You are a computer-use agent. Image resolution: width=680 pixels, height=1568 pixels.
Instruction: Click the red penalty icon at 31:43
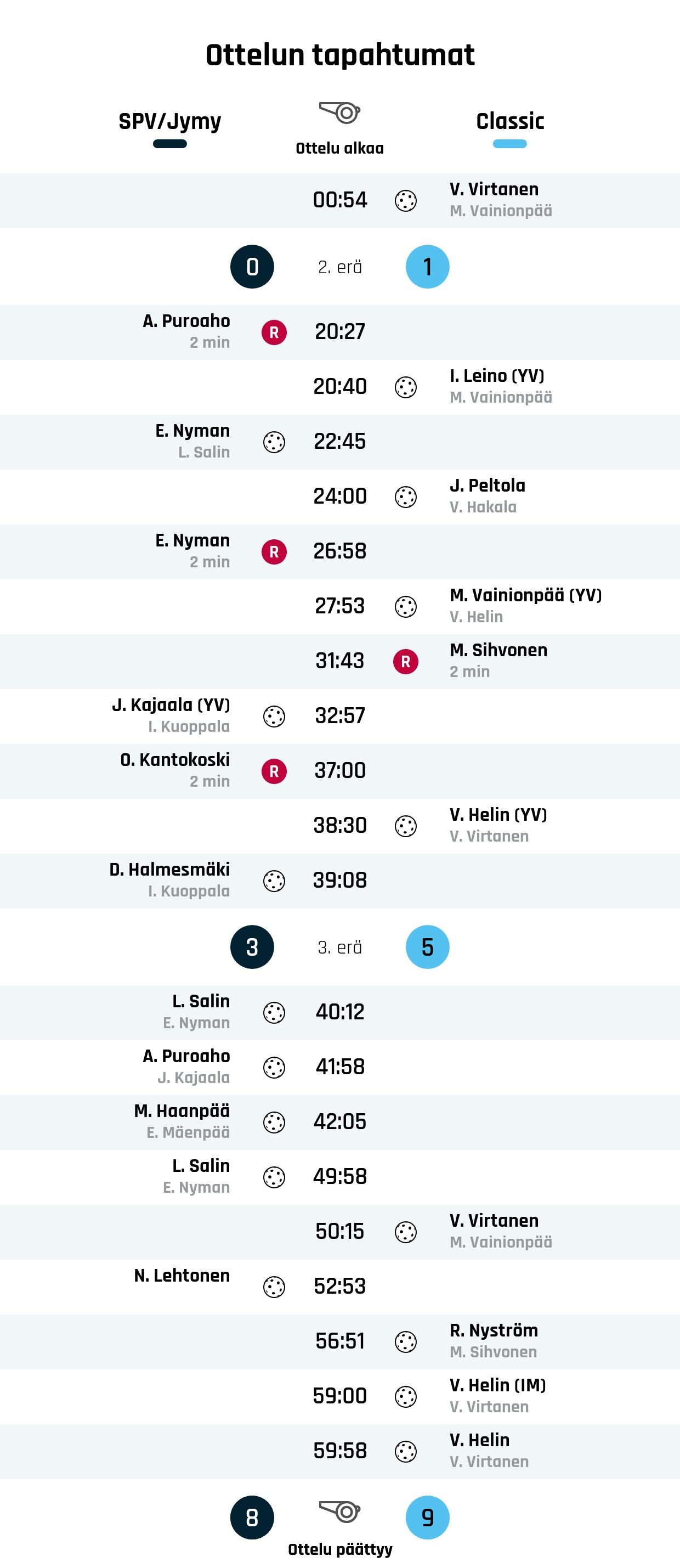tap(406, 661)
